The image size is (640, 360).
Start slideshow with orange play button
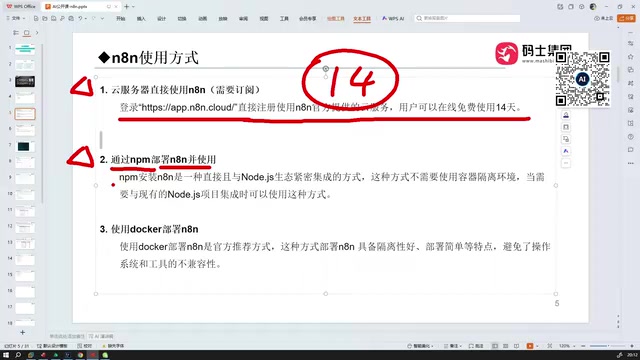(x=530, y=346)
